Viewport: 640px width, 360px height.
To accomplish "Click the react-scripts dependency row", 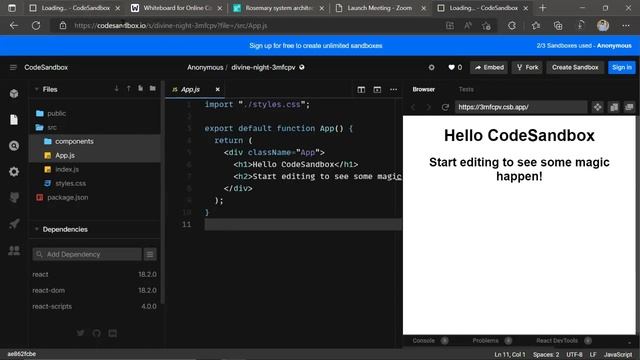I will [94, 306].
